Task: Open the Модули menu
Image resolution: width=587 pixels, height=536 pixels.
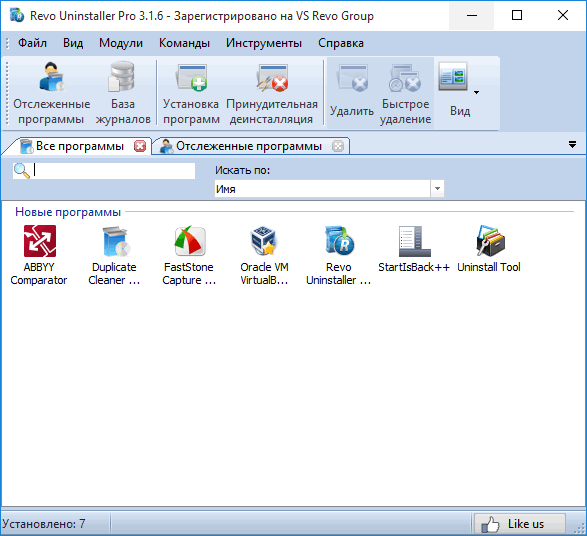Action: pos(121,43)
